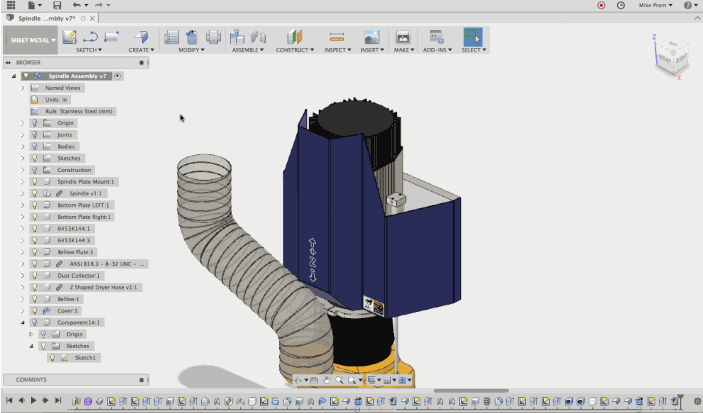Open the CONSTRUCT menu
Viewport: 703px width, 413px height.
coord(292,49)
